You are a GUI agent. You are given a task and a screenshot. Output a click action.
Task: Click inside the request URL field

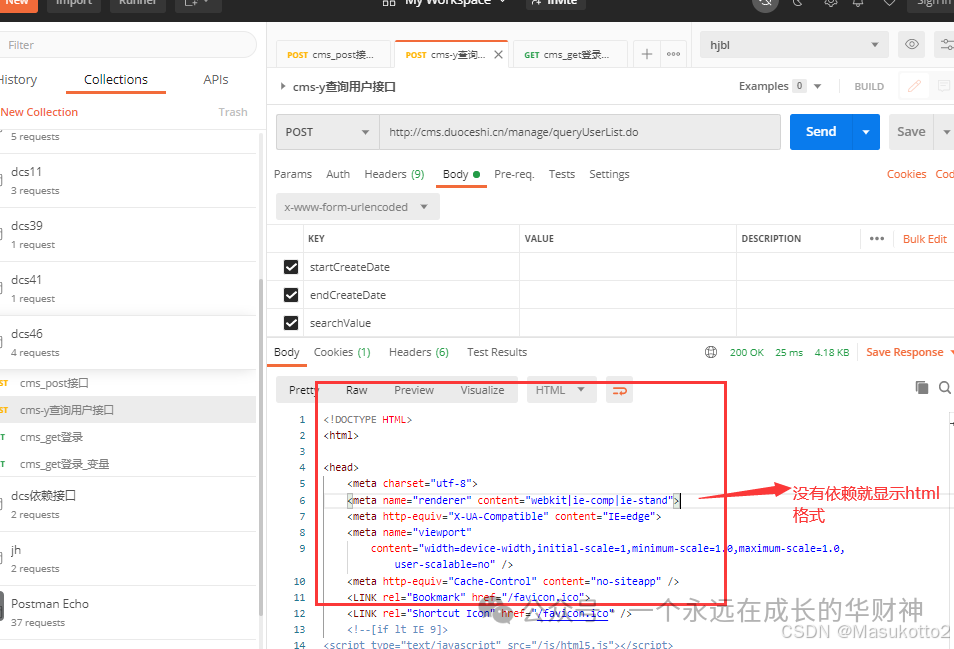click(580, 132)
